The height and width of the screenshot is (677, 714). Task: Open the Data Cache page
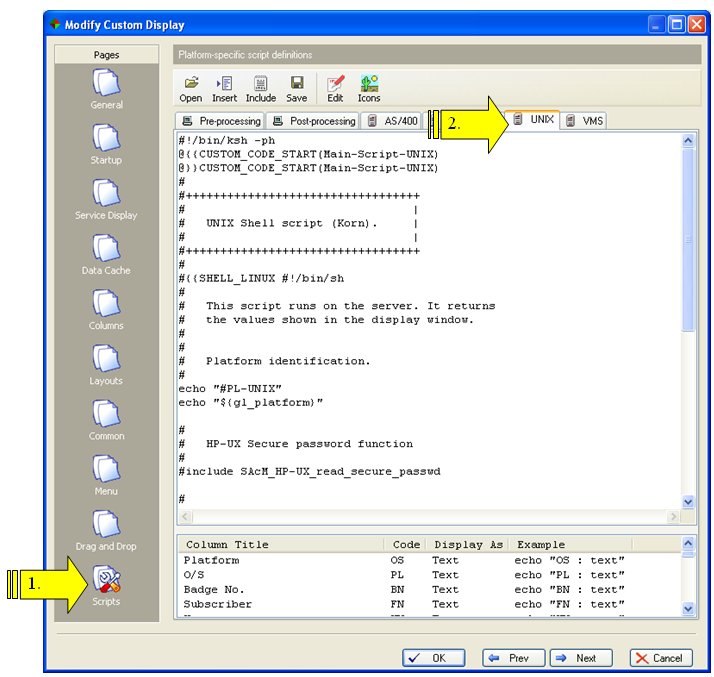[106, 249]
